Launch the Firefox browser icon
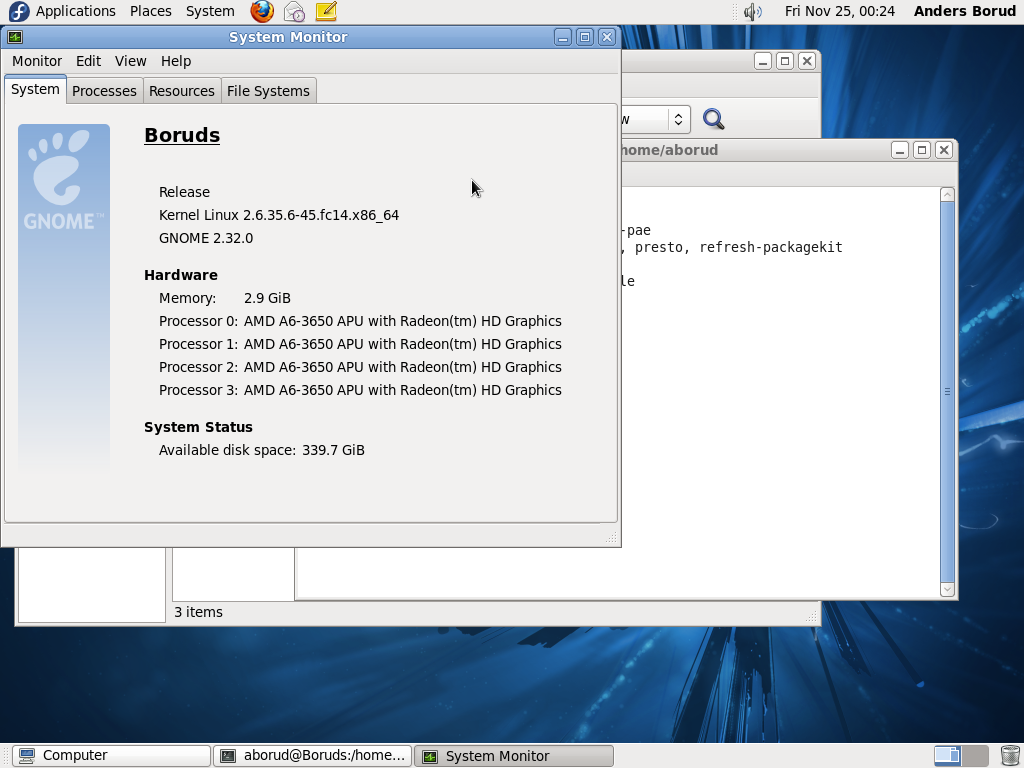Screen dimensions: 1024x768 coord(262,11)
